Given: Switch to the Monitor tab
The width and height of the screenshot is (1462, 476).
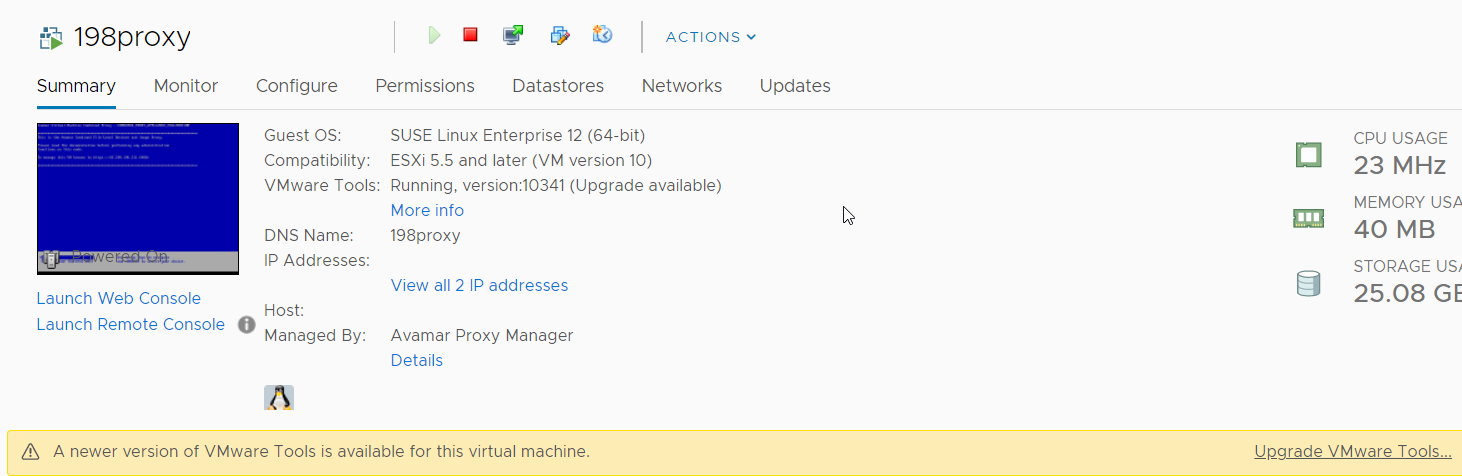Looking at the screenshot, I should pyautogui.click(x=186, y=86).
